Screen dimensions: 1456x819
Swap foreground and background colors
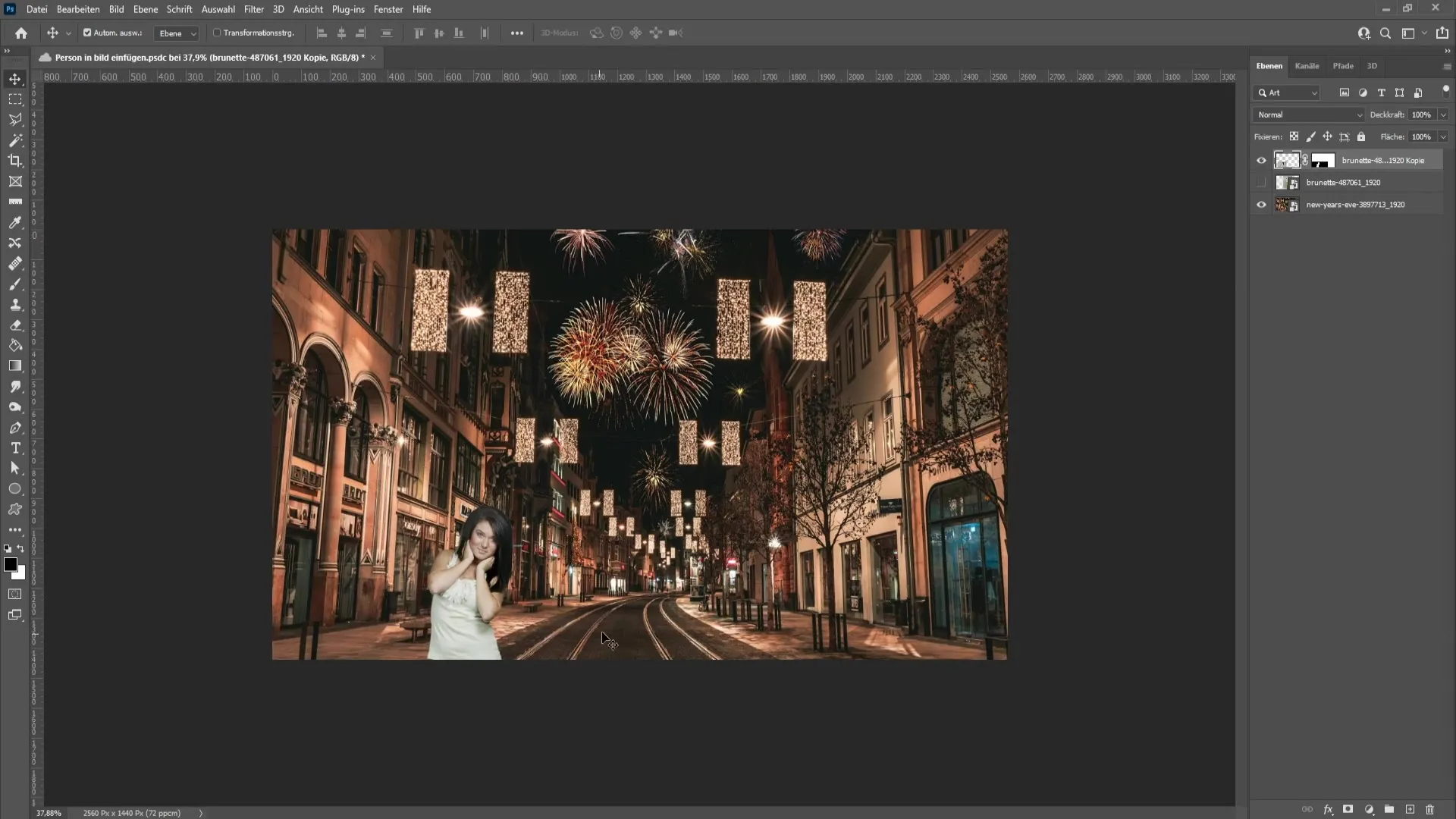click(x=20, y=548)
